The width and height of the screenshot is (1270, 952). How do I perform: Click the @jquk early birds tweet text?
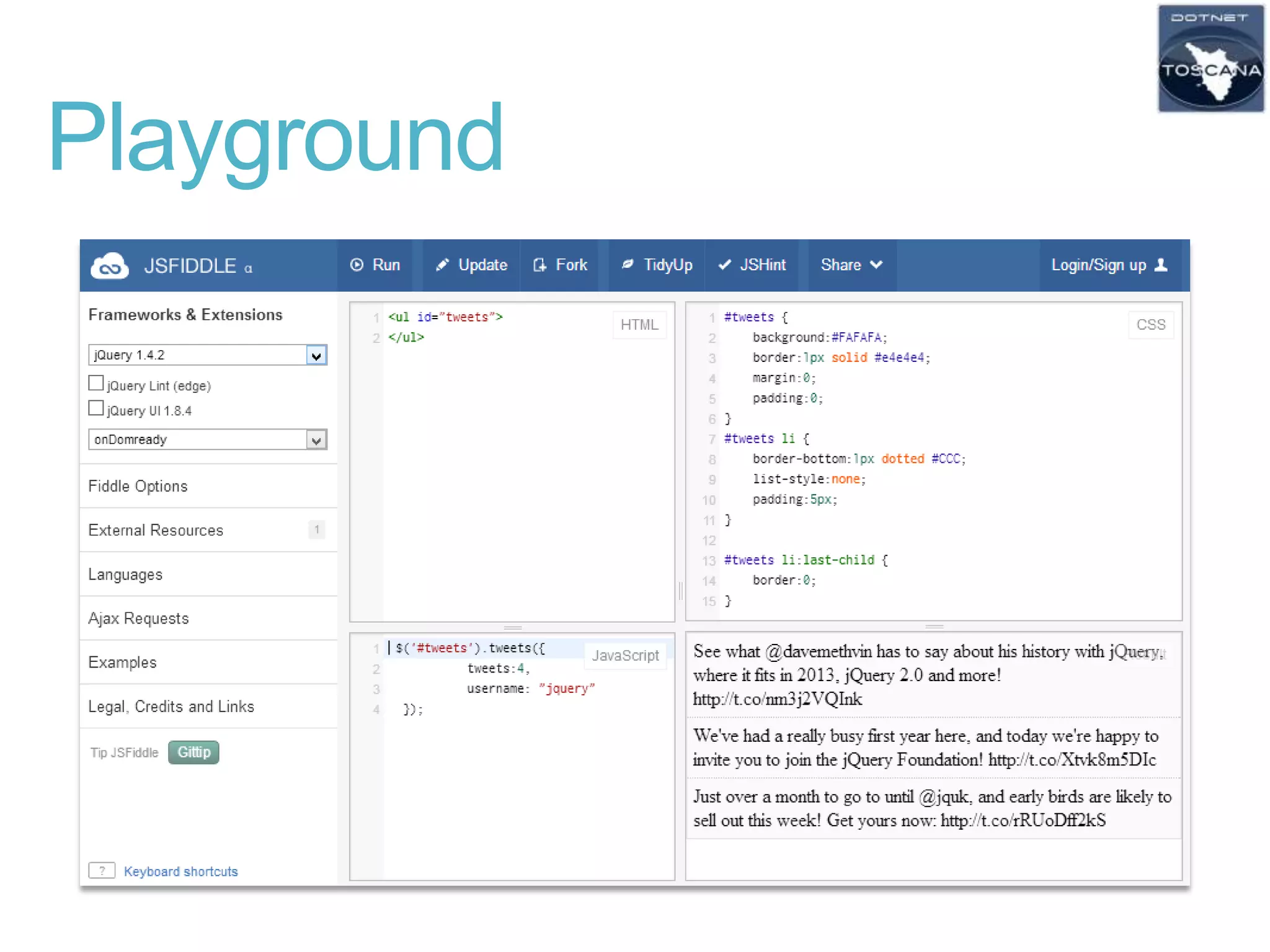pos(932,809)
